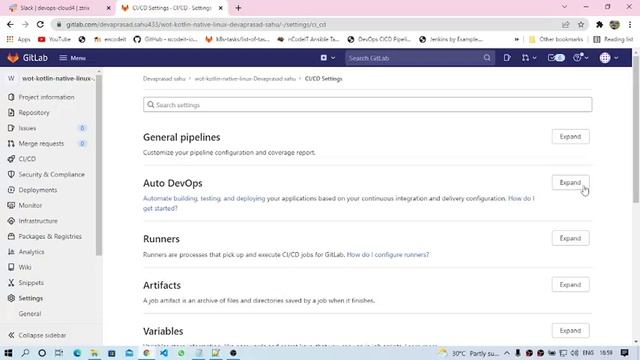This screenshot has height=360, width=640.
Task: Click the Search GitLab field
Action: point(420,58)
